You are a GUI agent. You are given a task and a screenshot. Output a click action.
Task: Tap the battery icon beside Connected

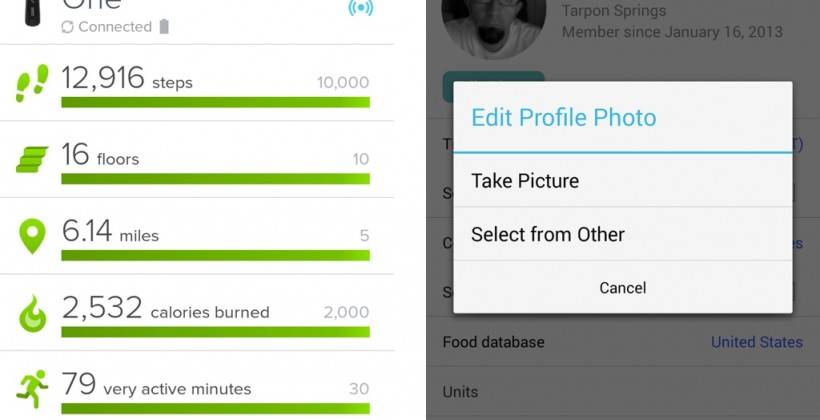164,27
